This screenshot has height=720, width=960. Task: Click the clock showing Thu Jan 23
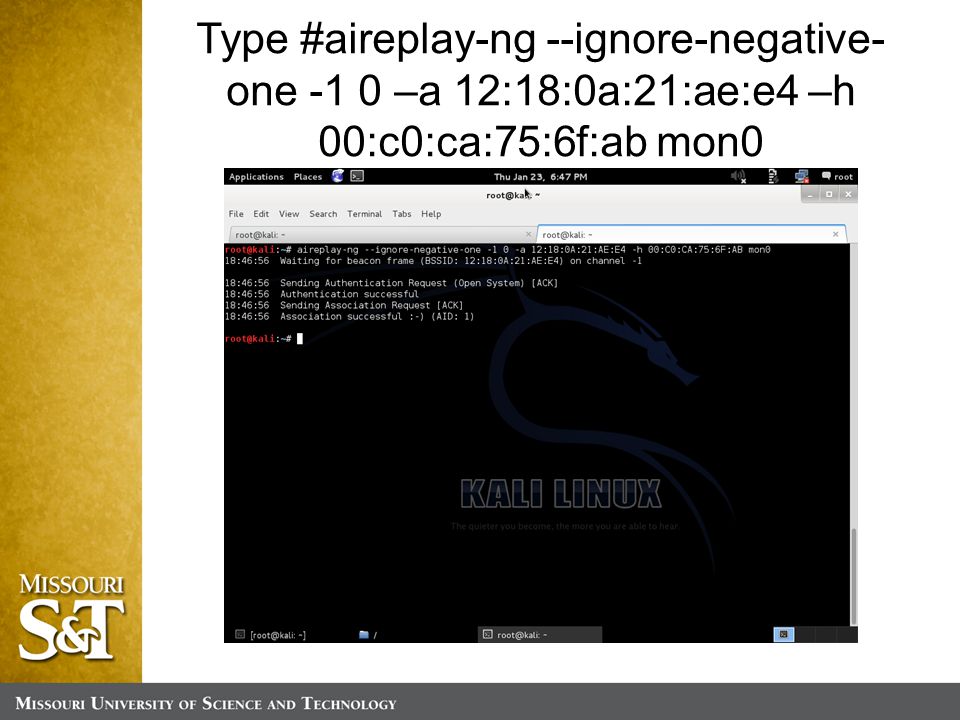[x=540, y=176]
